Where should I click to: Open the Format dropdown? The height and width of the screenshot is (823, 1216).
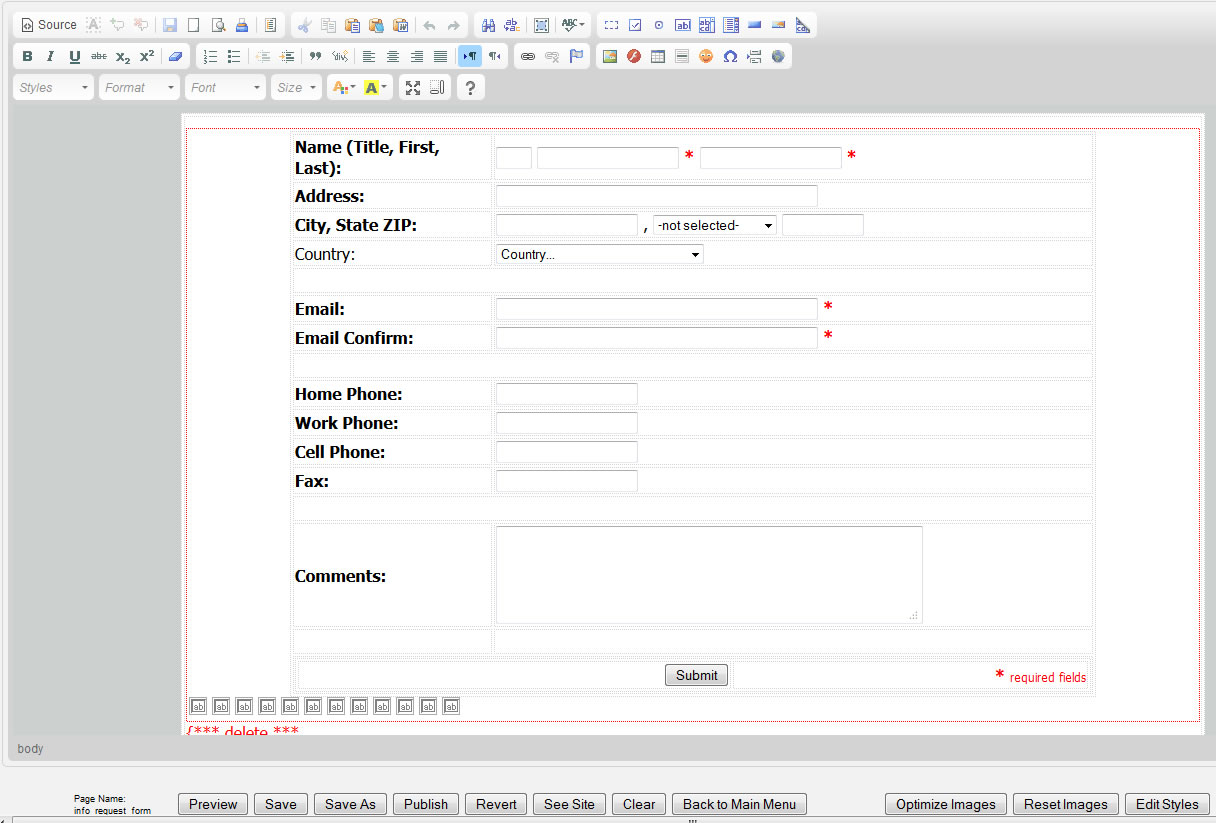point(139,88)
